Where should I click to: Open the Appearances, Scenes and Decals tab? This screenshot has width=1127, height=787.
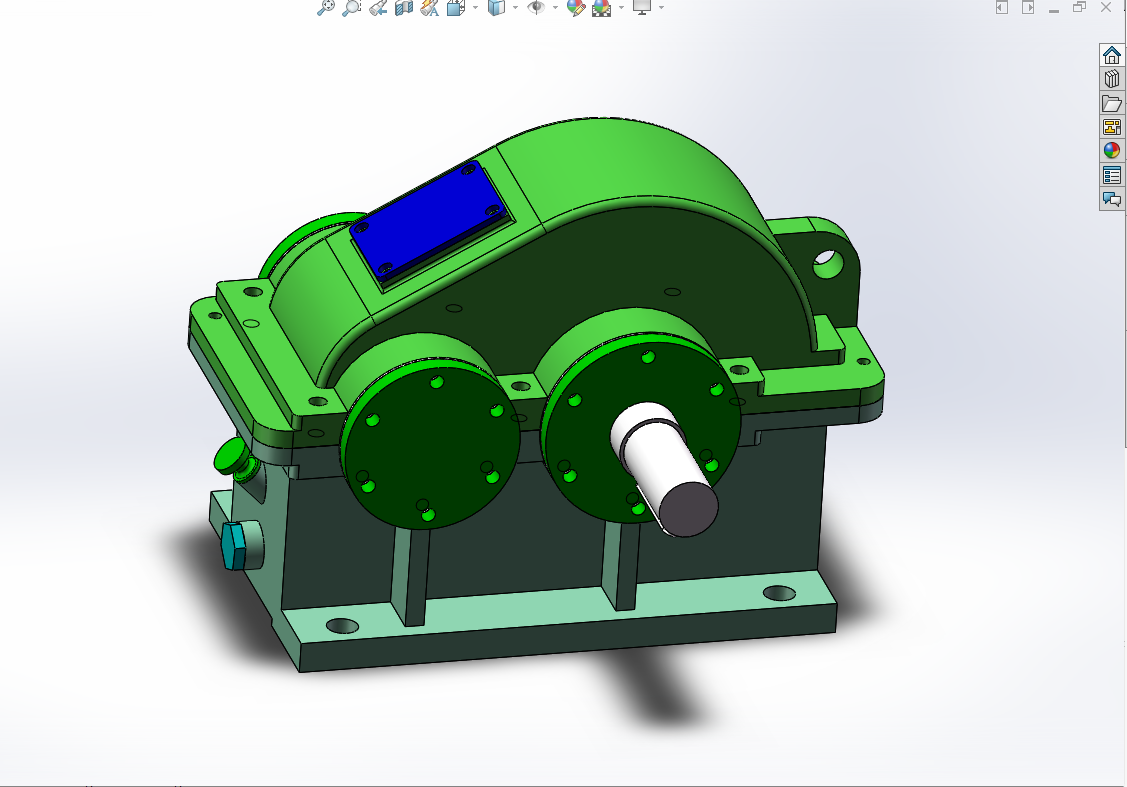pyautogui.click(x=1111, y=150)
